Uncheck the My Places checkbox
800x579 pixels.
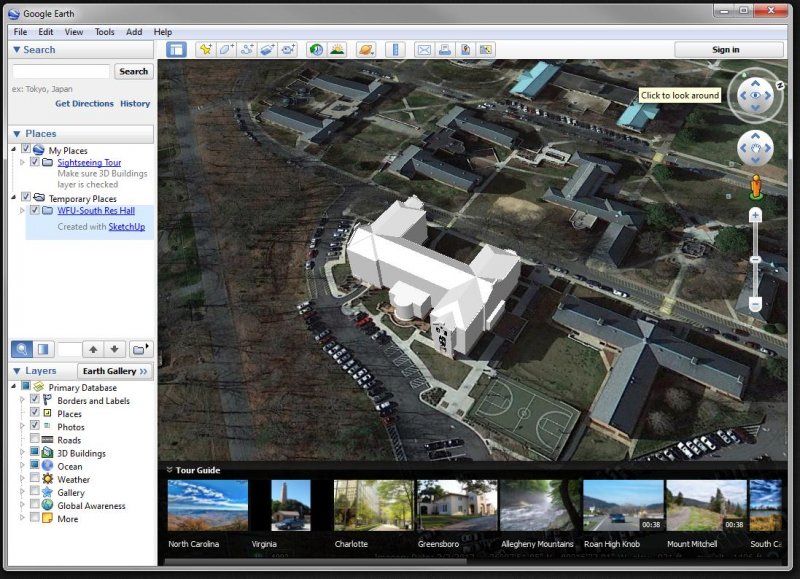coord(26,149)
